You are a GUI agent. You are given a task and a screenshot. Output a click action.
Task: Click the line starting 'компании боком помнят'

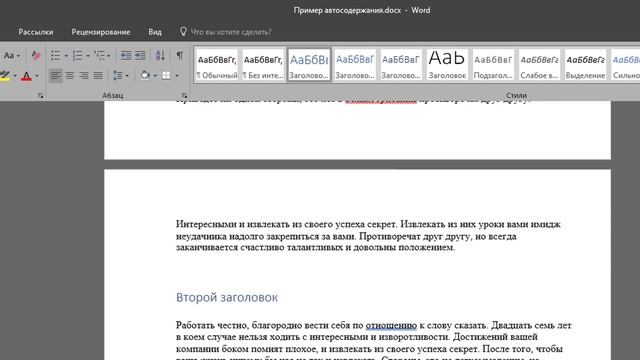pyautogui.click(x=369, y=349)
